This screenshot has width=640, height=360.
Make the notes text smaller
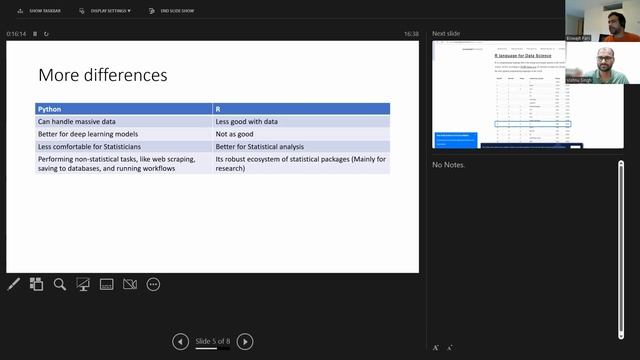coord(449,348)
